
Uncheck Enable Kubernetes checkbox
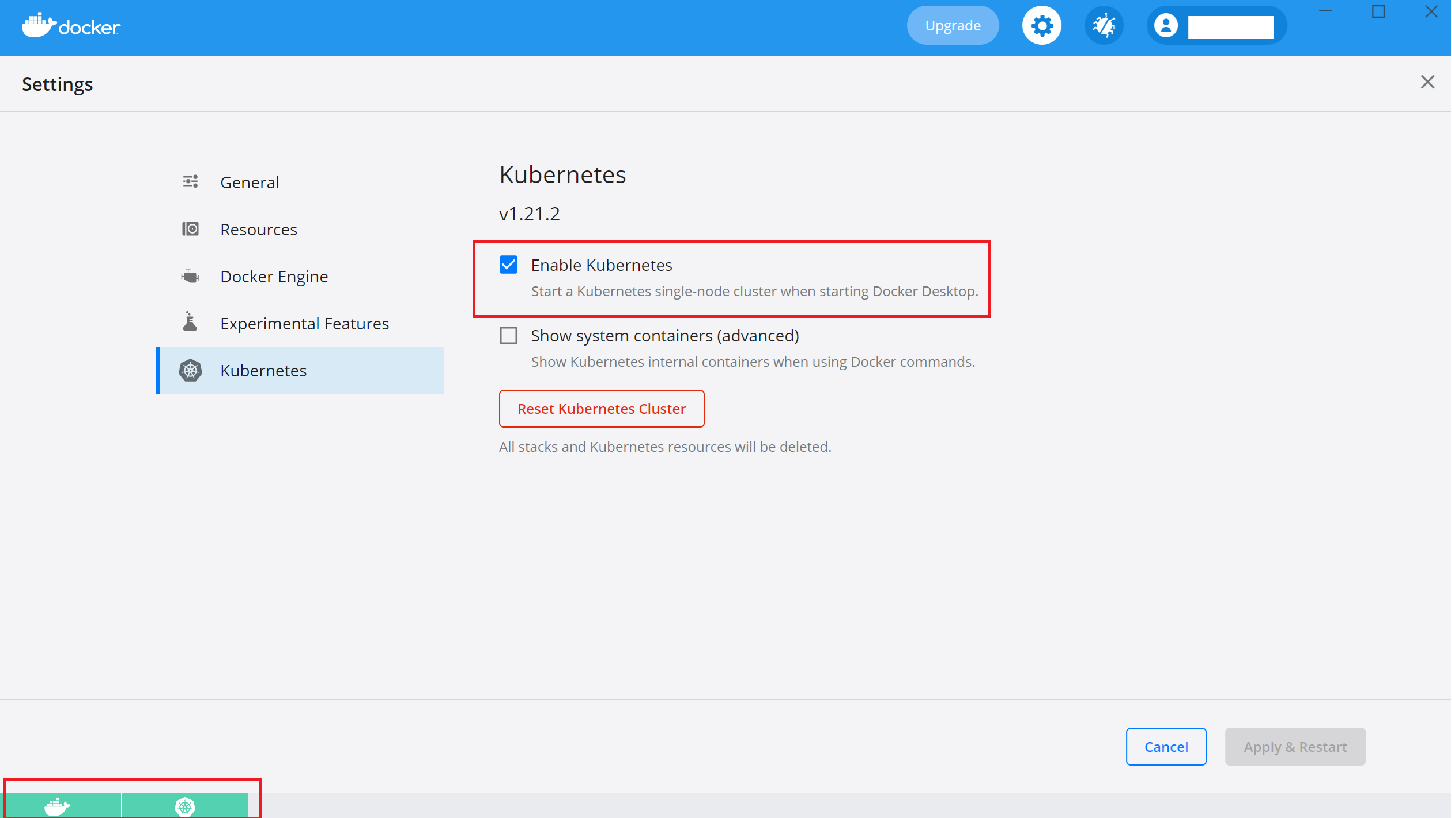509,265
